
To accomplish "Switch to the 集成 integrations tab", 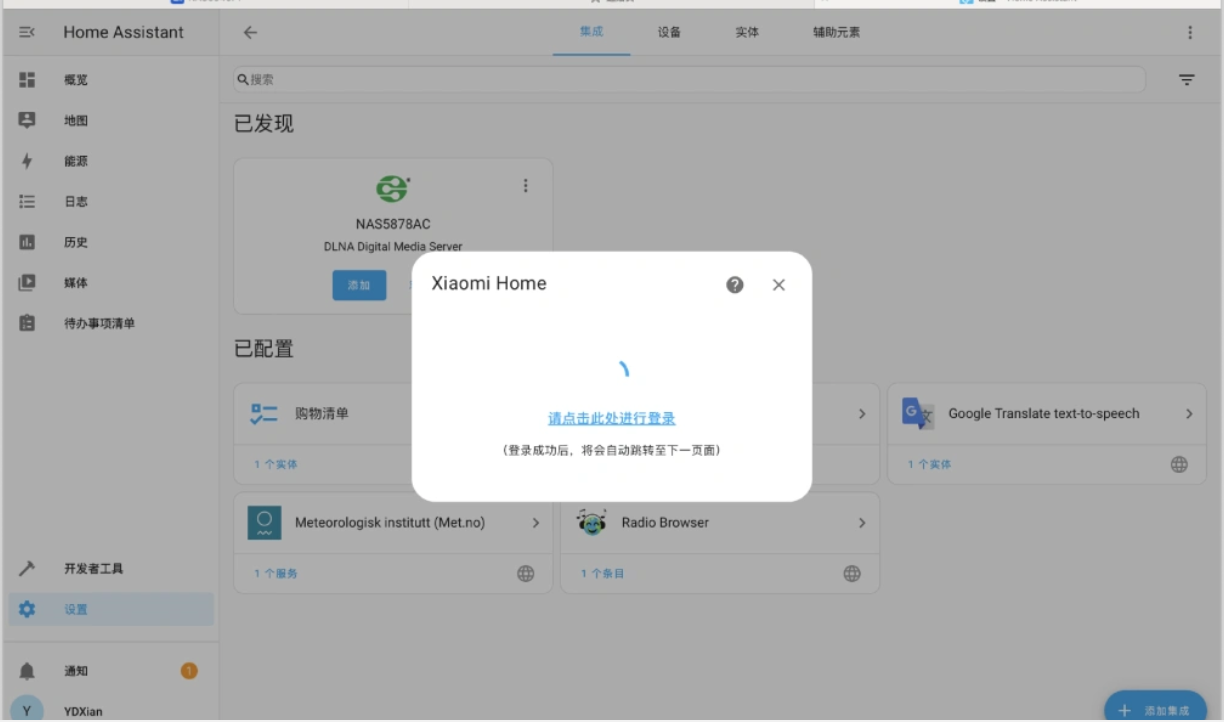I will pos(591,32).
